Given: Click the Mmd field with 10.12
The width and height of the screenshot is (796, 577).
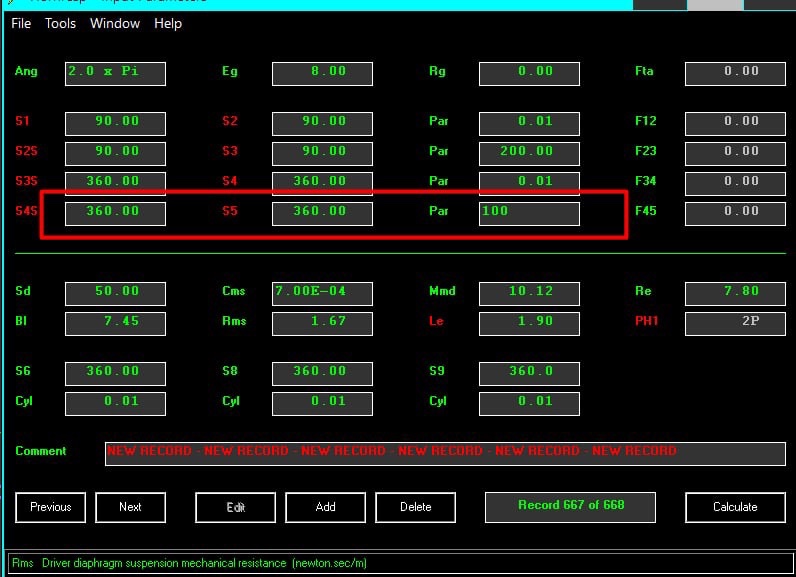Looking at the screenshot, I should 529,294.
